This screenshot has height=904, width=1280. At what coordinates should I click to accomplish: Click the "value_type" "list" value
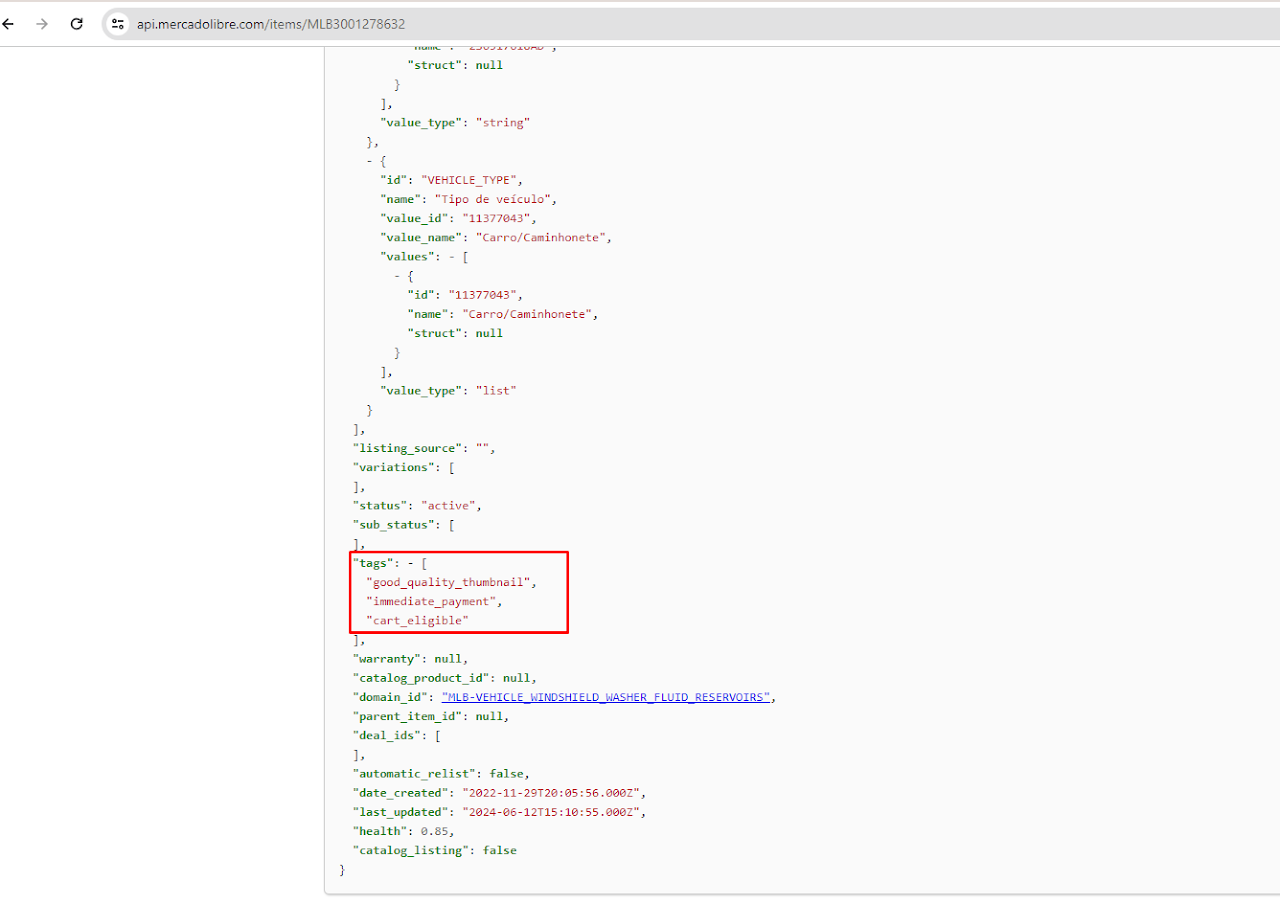[x=496, y=391]
